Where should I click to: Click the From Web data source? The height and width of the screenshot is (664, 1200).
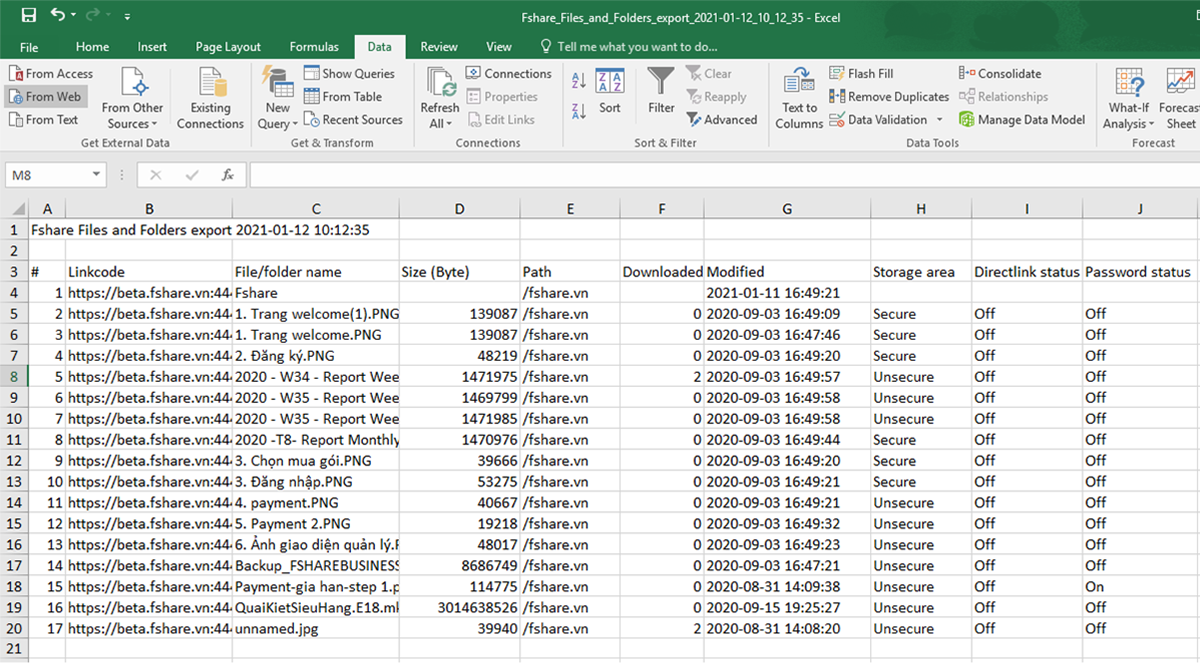[45, 97]
